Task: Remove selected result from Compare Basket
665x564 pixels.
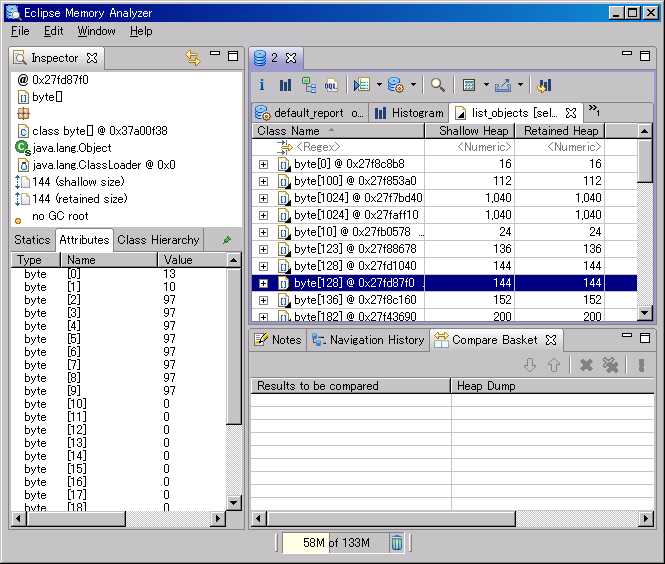Action: (586, 365)
